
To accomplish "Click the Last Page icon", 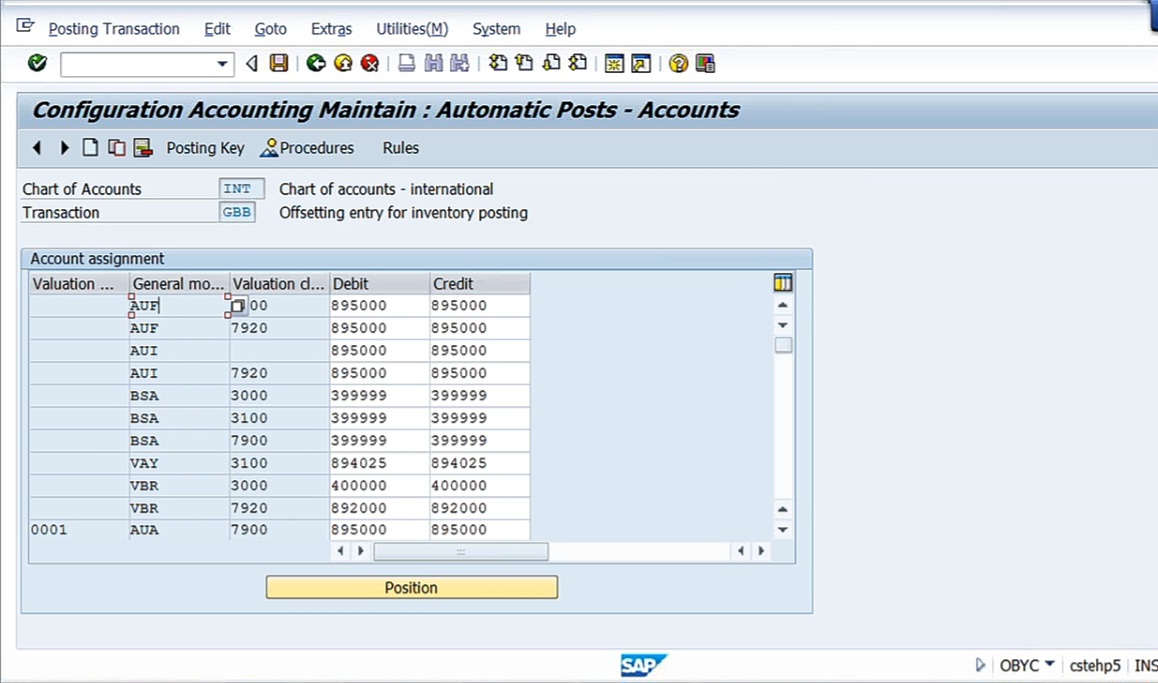I will (x=578, y=64).
